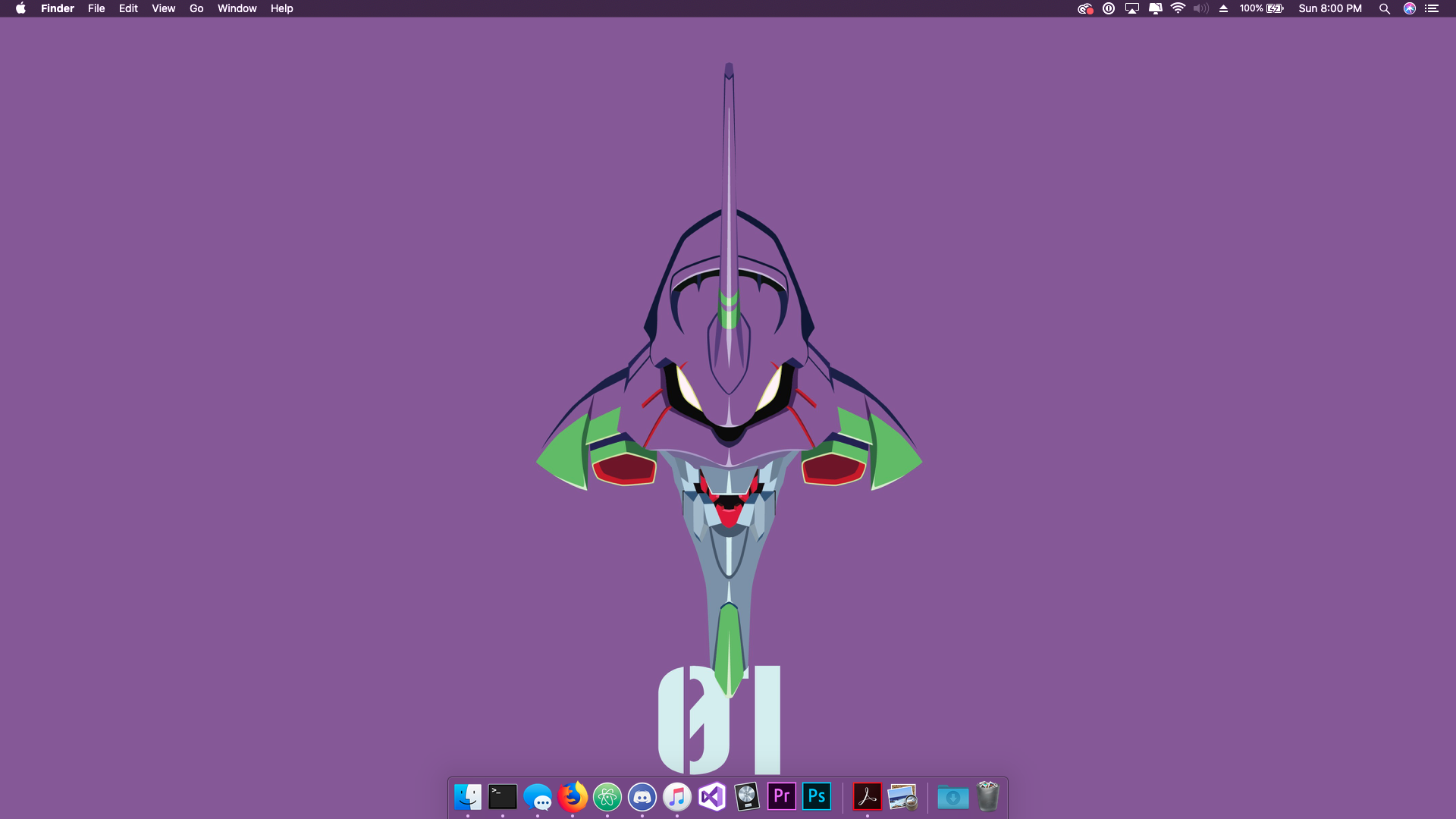
Task: Open Discord from the Dock
Action: click(642, 797)
